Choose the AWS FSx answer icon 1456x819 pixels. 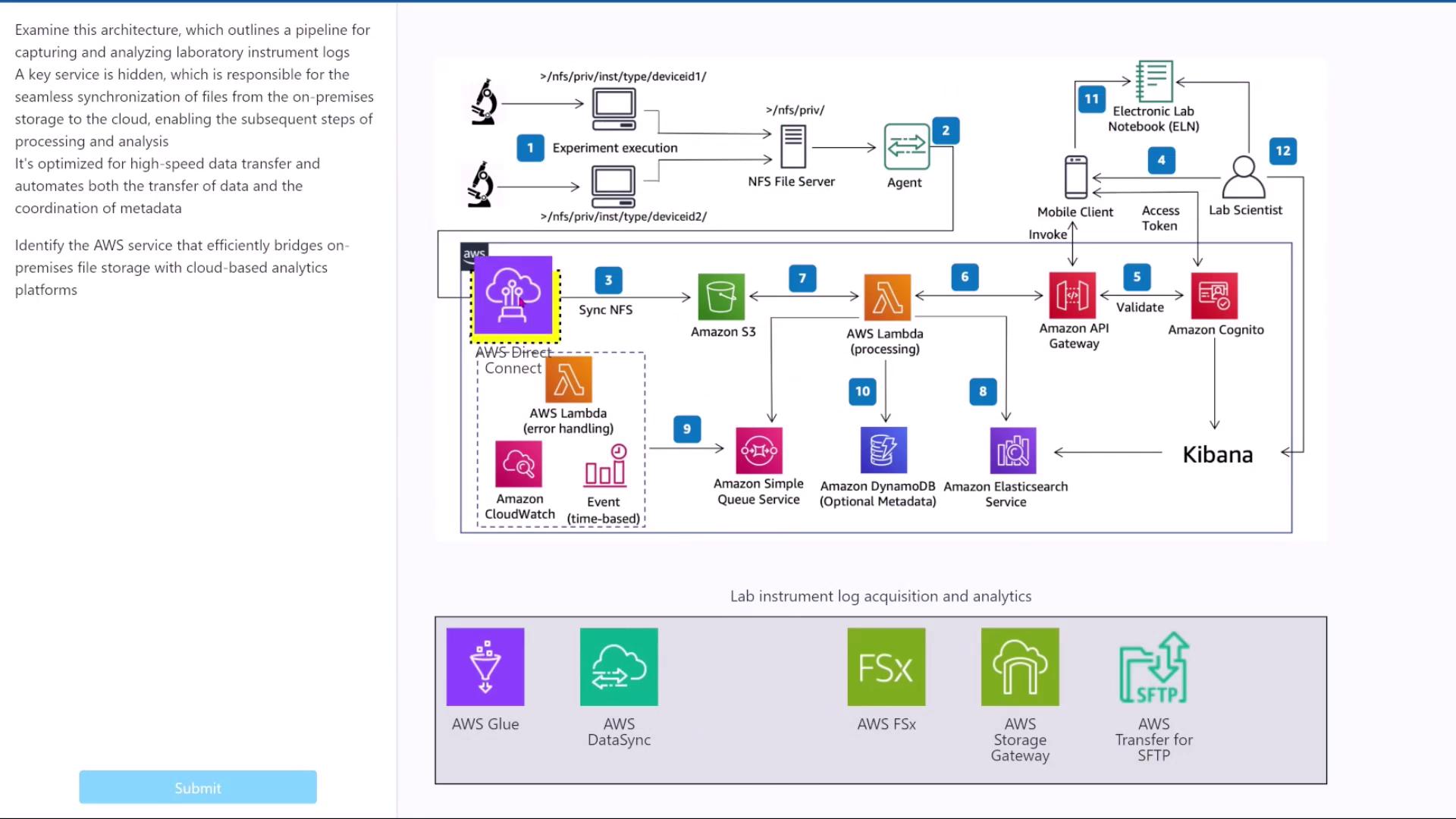click(886, 667)
